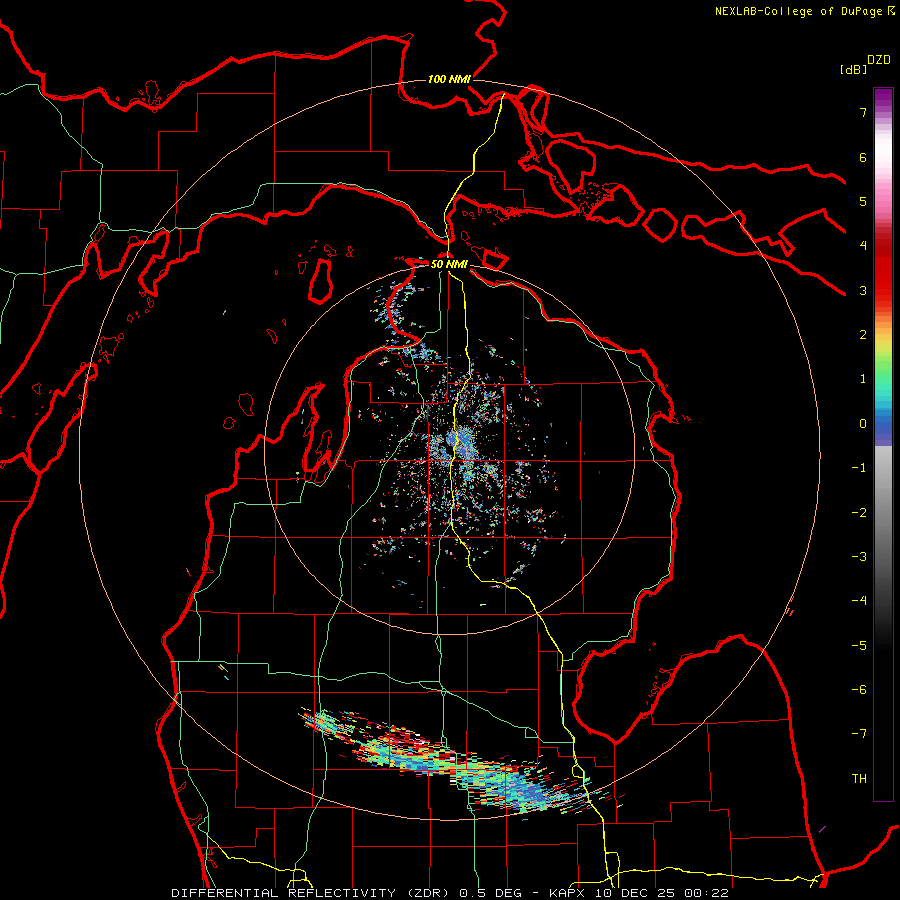Click the 0 value on color scale
This screenshot has width=900, height=900.
[x=863, y=424]
